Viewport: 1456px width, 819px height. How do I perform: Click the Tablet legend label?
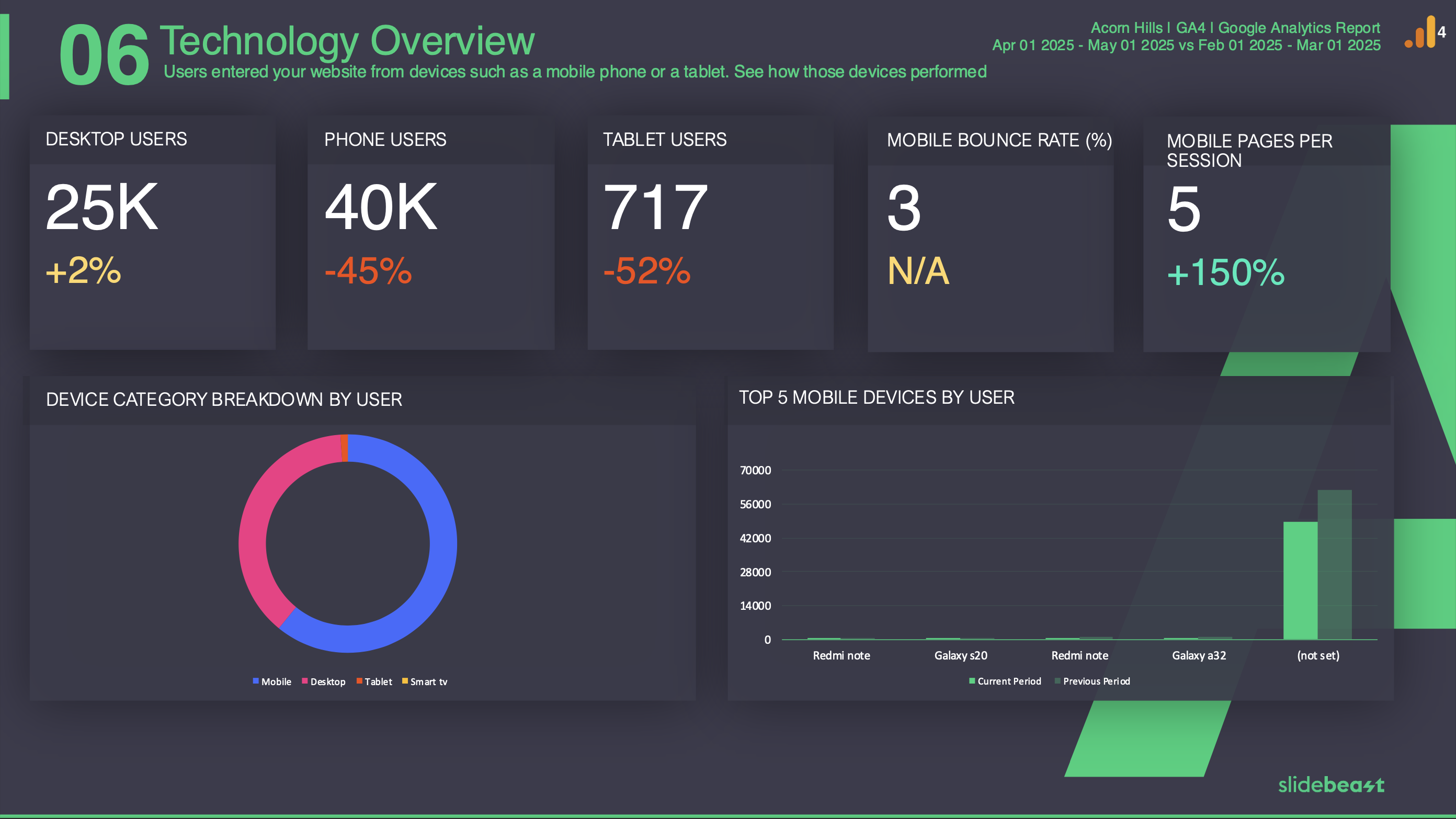[378, 681]
